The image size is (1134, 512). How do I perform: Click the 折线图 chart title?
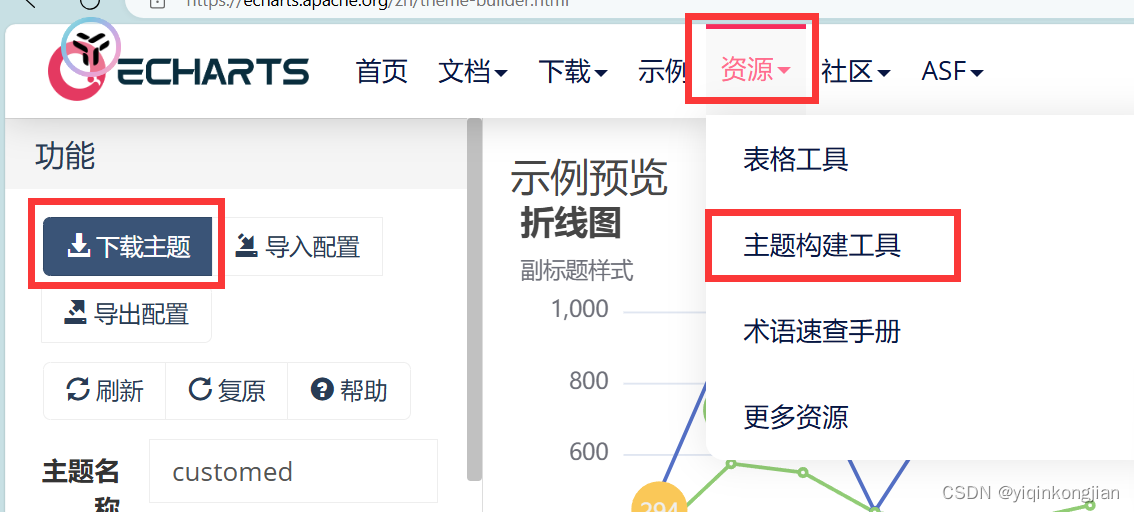(x=571, y=223)
